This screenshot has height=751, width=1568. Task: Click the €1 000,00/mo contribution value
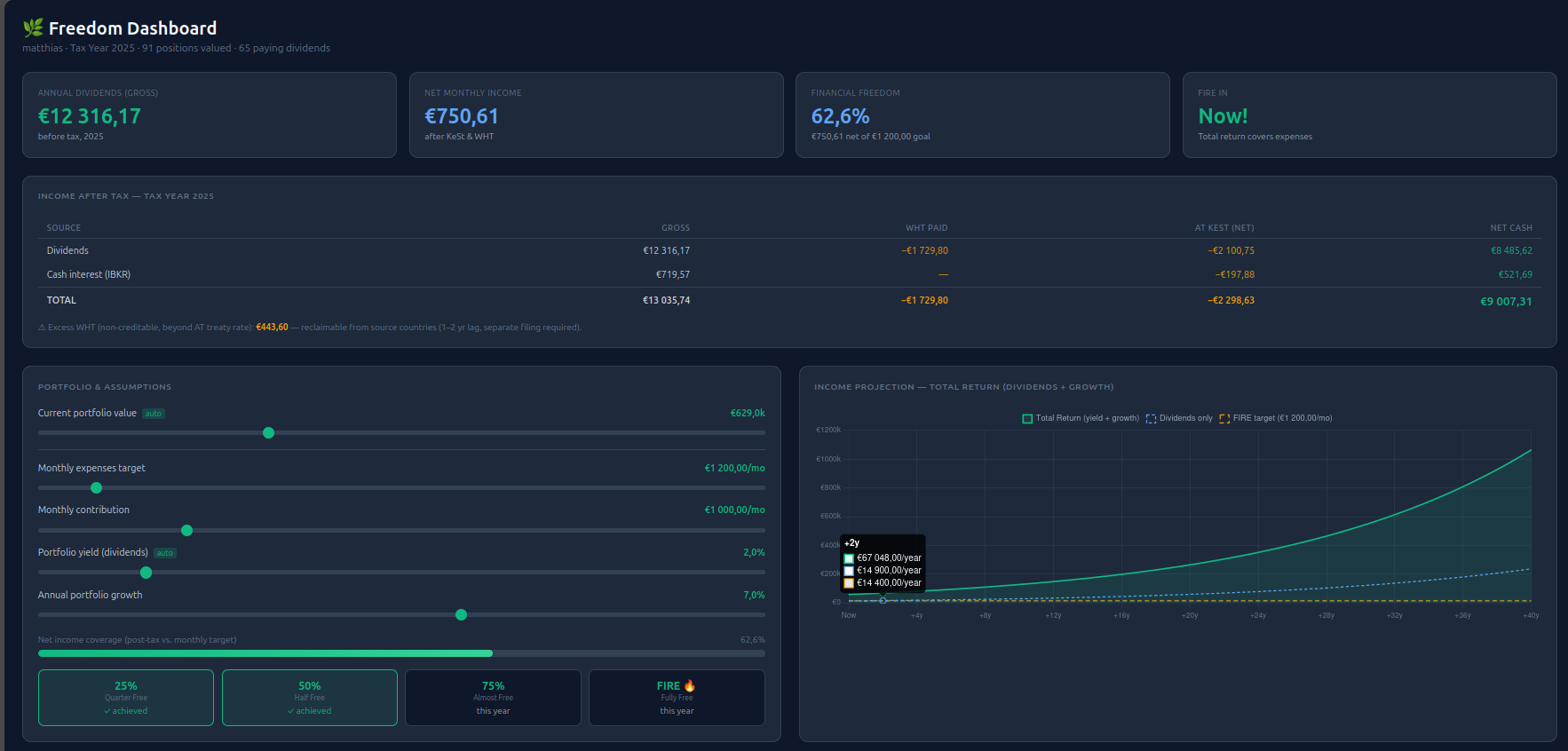tap(735, 510)
